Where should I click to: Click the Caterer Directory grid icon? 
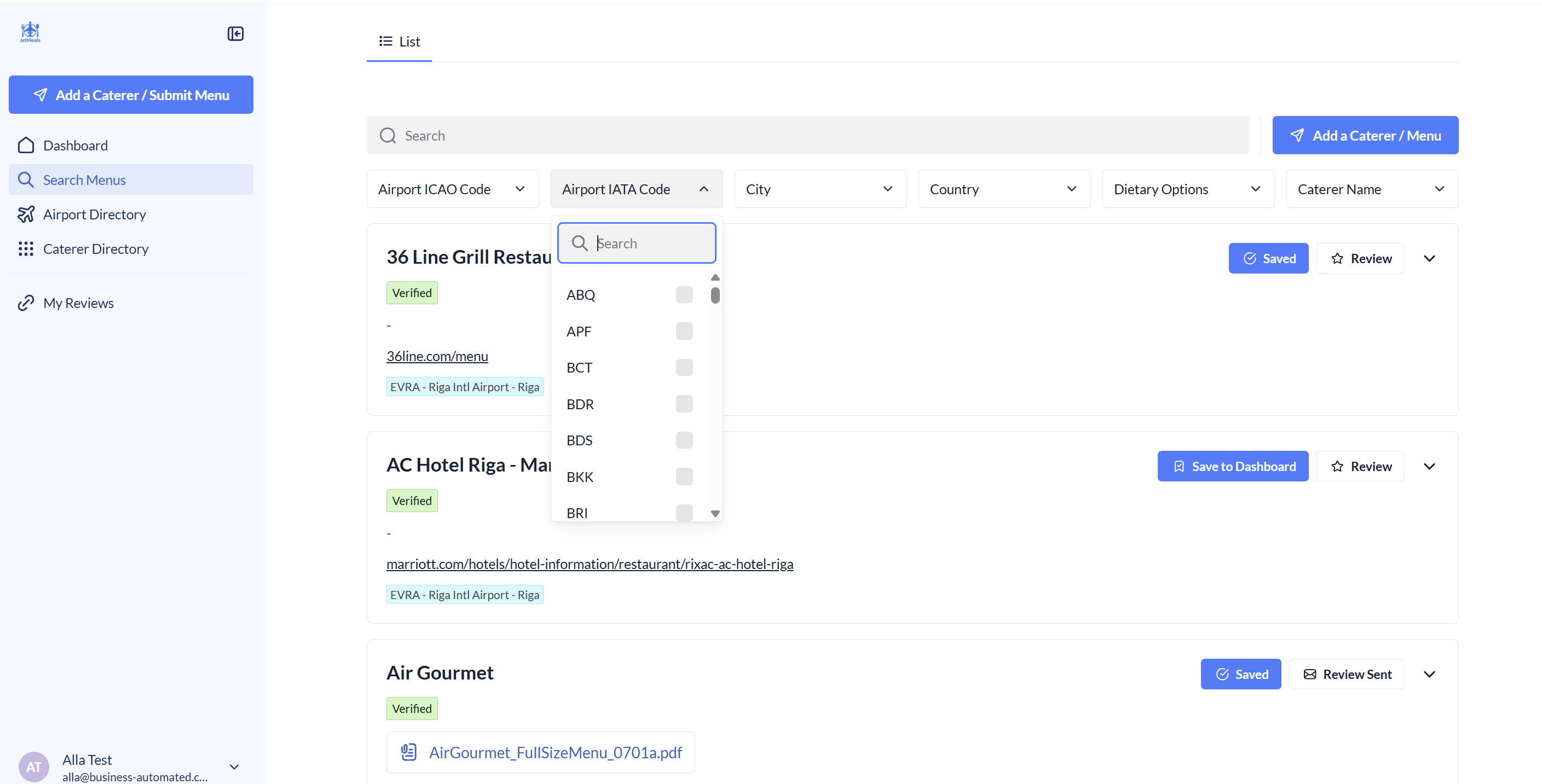tap(26, 249)
